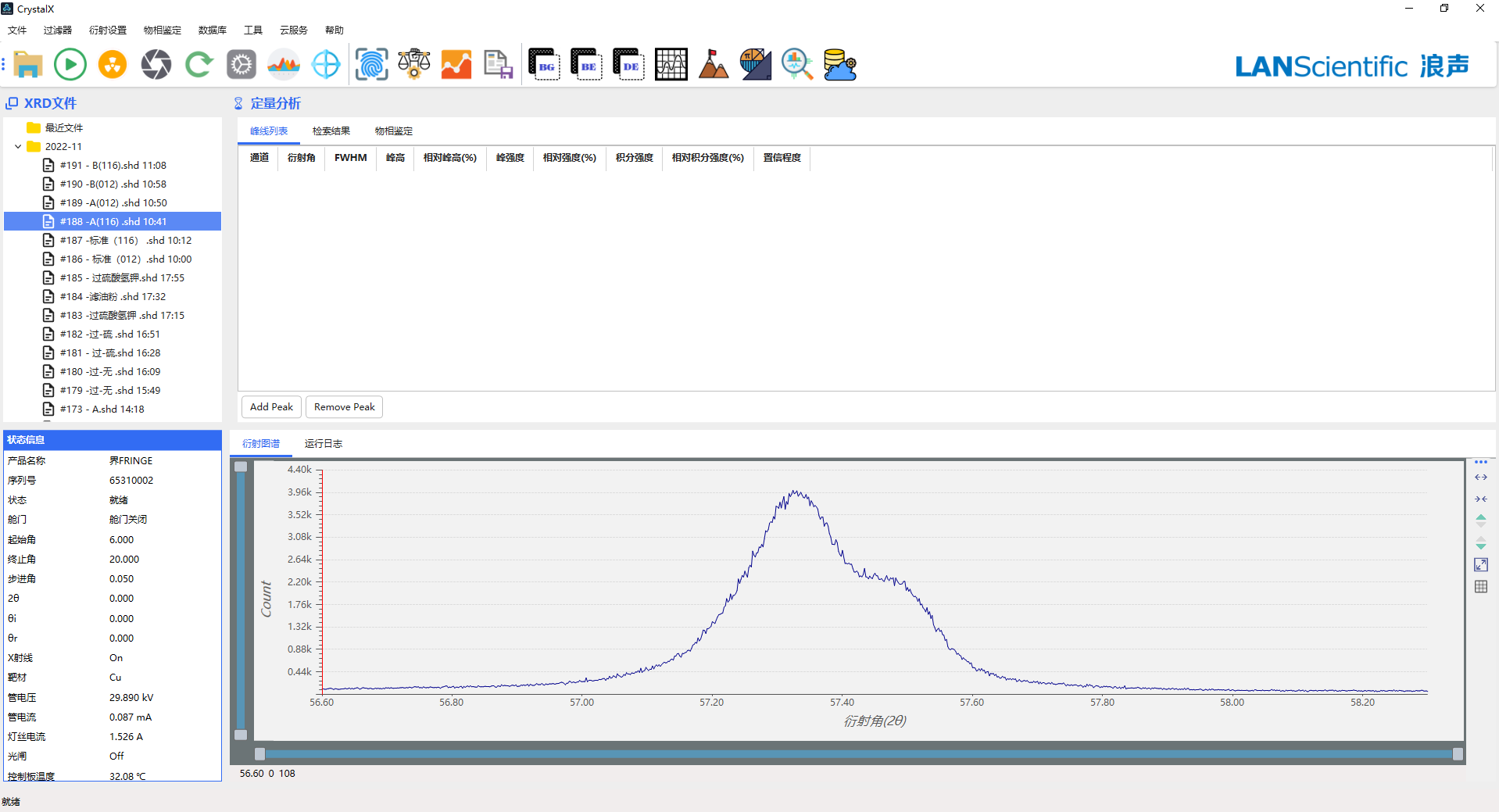The image size is (1499, 812).
Task: Click the fingerprint phase identification icon
Action: [x=371, y=64]
